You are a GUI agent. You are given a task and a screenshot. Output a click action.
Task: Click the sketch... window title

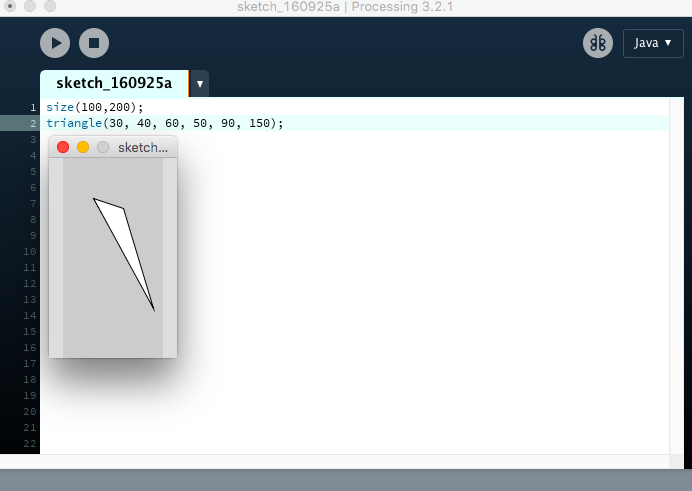pyautogui.click(x=143, y=147)
